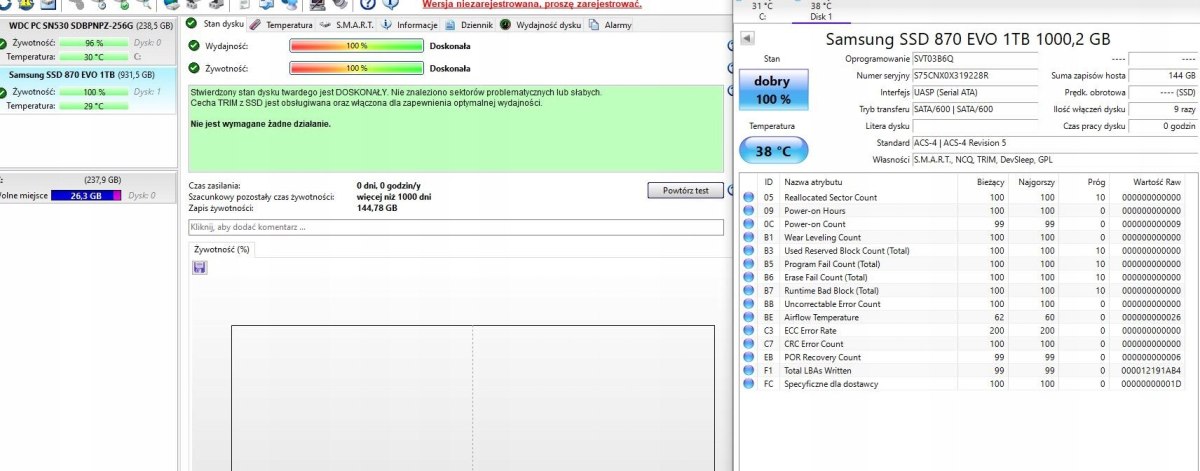Click status orb for CRC Error Count

[x=749, y=344]
